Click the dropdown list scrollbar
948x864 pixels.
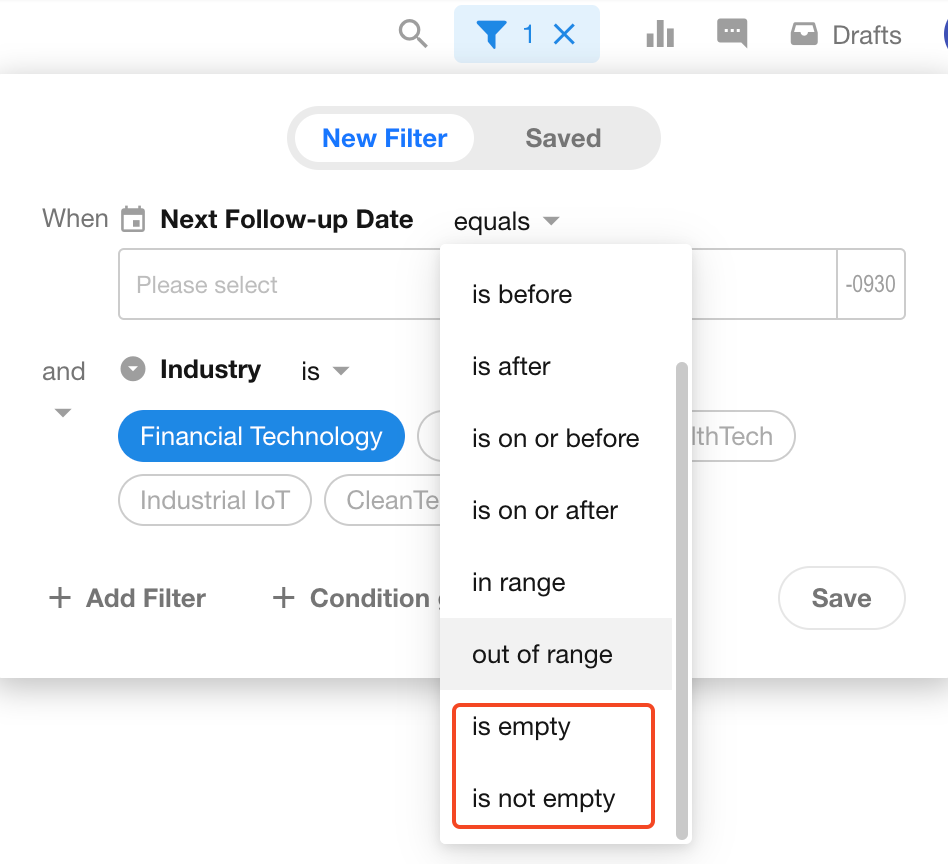tap(682, 600)
